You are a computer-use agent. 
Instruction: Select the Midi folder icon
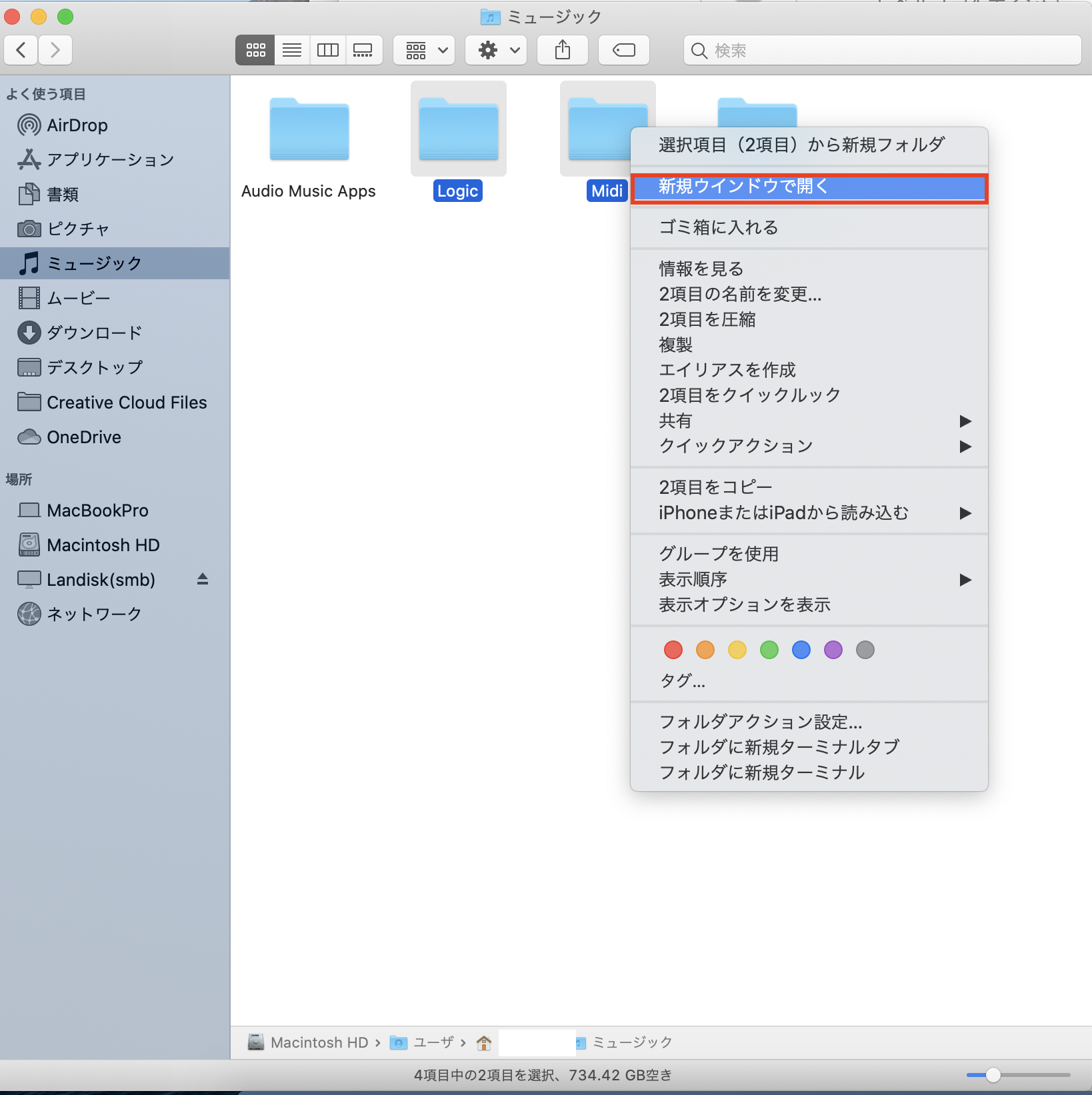[599, 130]
